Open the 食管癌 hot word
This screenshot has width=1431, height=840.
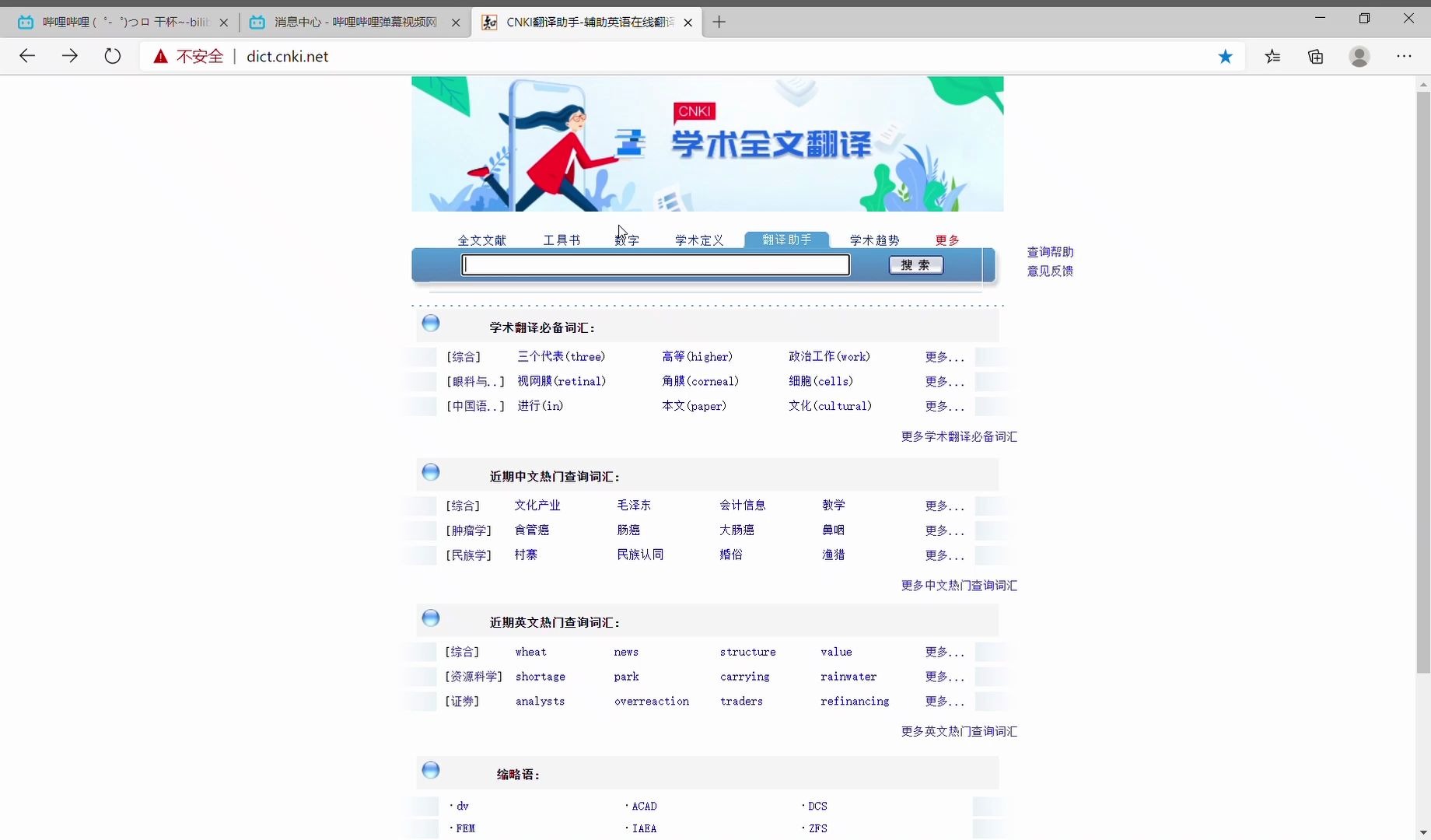(x=532, y=530)
